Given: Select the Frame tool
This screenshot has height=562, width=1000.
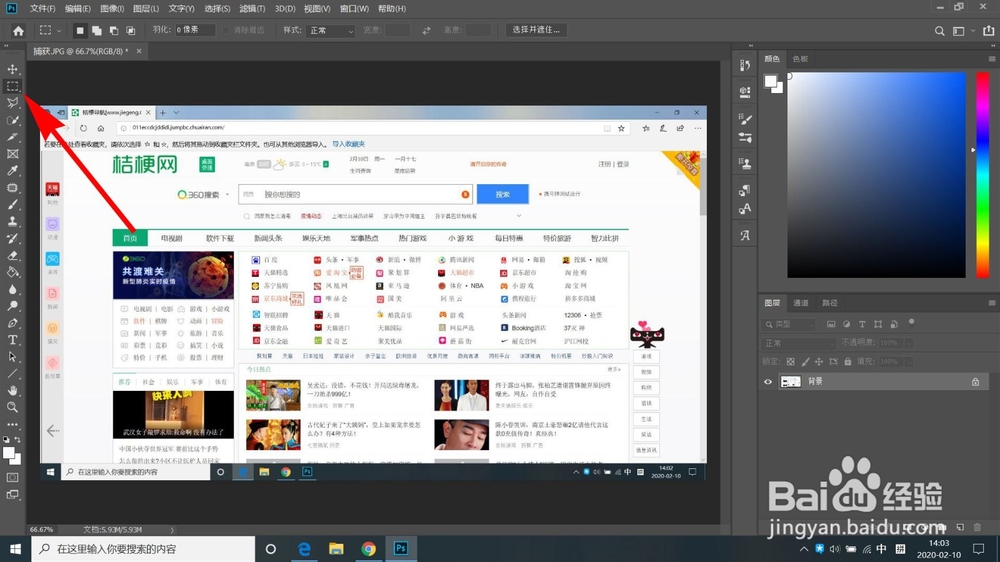Looking at the screenshot, I should click(12, 154).
